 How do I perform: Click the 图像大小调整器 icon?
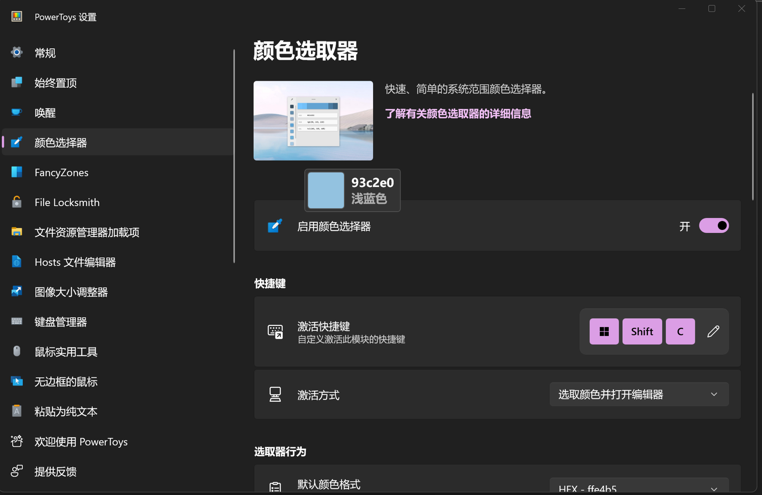17,292
